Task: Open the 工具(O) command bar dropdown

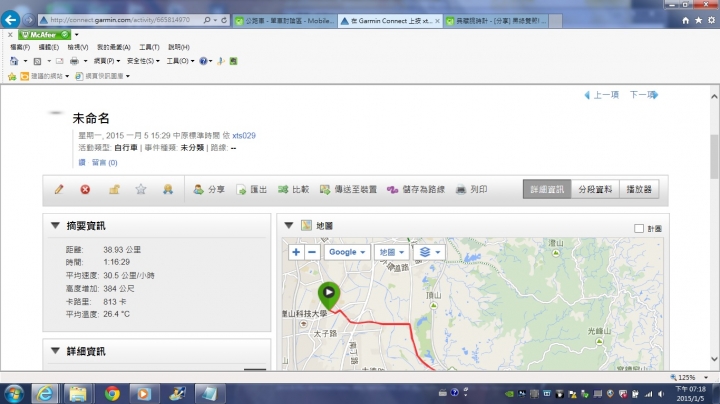Action: (x=180, y=61)
